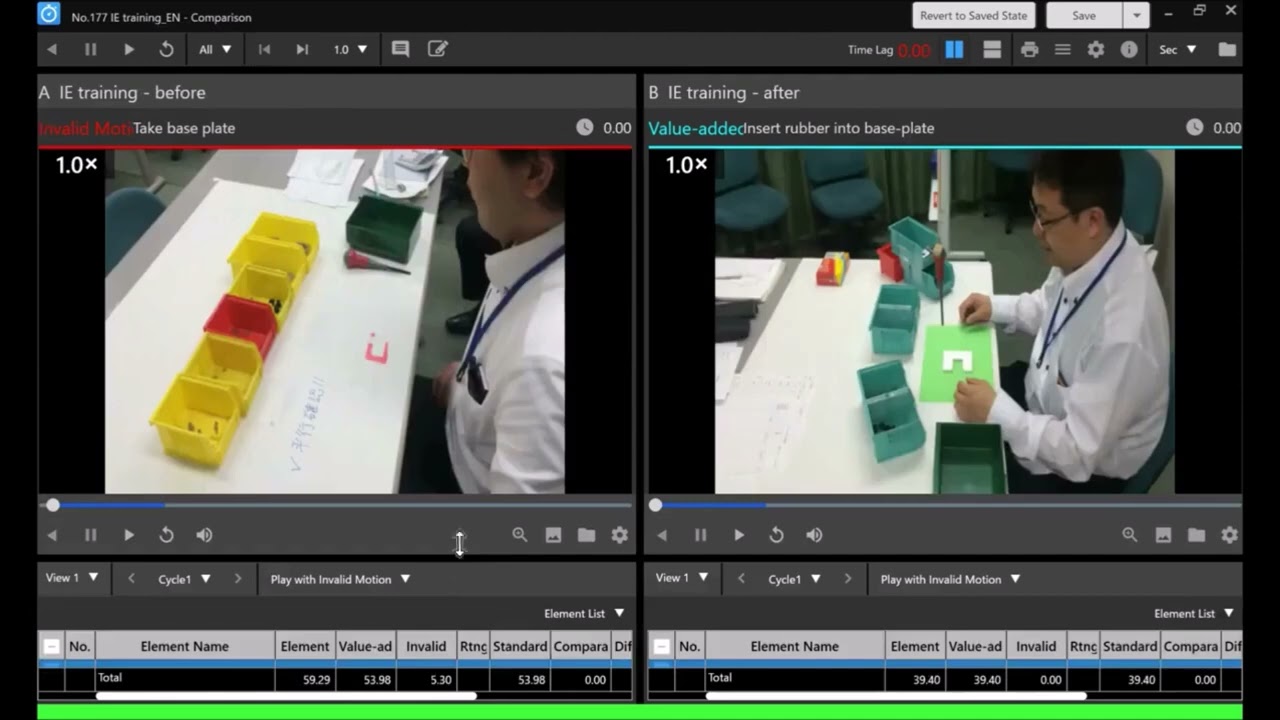Image resolution: width=1280 pixels, height=720 pixels.
Task: Click horizontal scrollbar under table A
Action: click(286, 696)
